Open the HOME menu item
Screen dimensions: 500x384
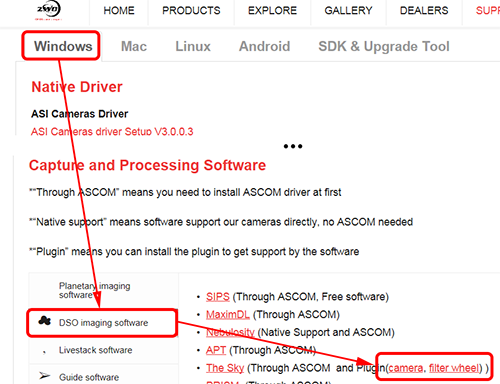pyautogui.click(x=119, y=11)
